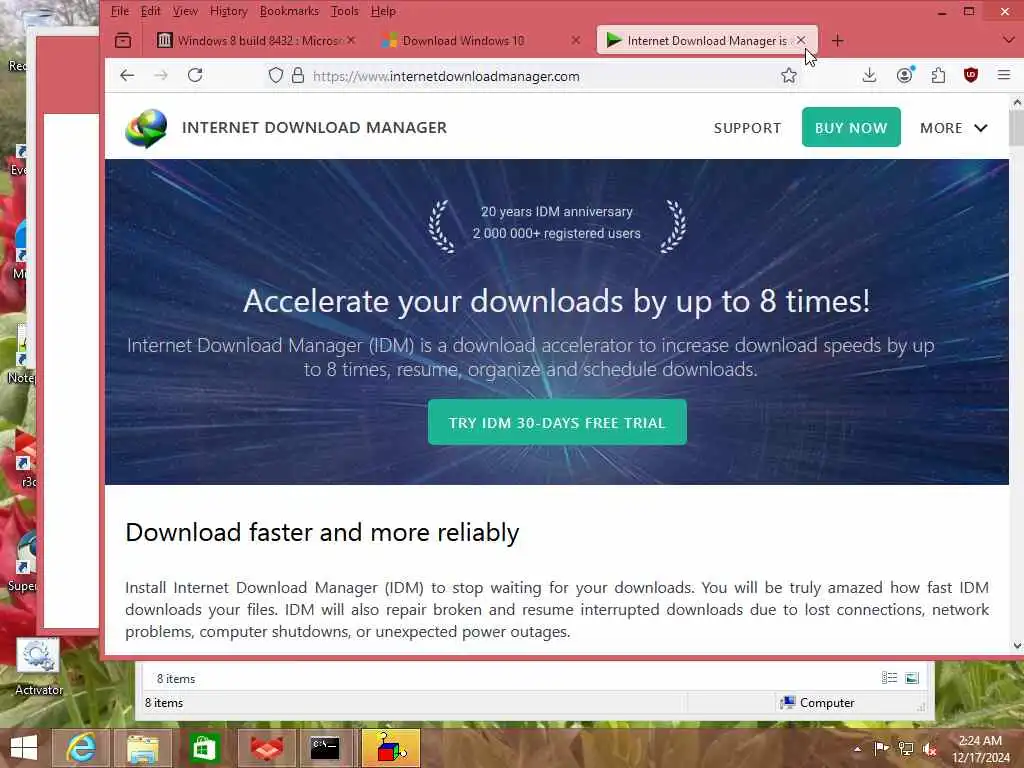Click the page vertical scrollbar thumb
The width and height of the screenshot is (1024, 768).
[x=1016, y=128]
